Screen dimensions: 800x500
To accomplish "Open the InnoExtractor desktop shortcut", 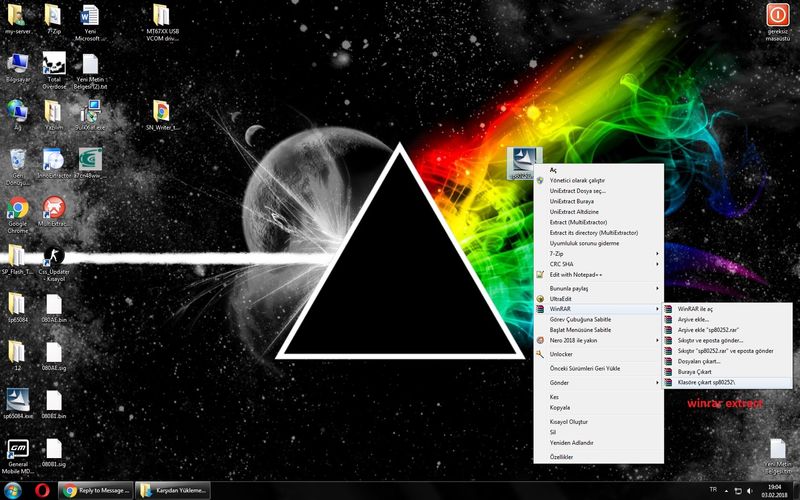I will (55, 159).
